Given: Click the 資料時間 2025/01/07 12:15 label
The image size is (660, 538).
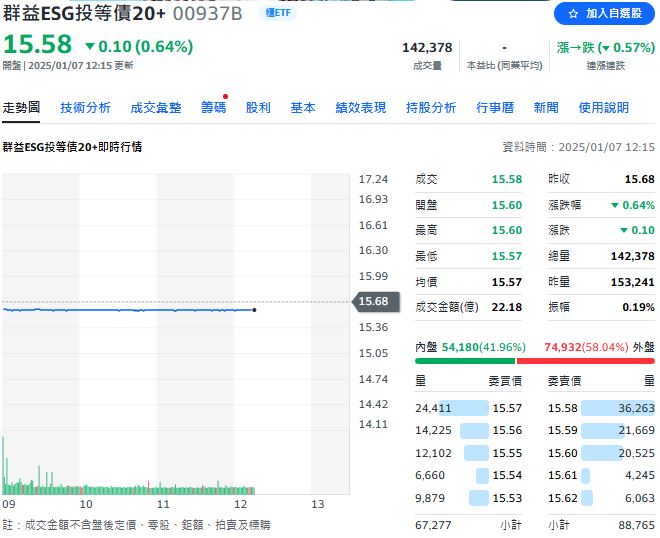Looking at the screenshot, I should pyautogui.click(x=579, y=147).
